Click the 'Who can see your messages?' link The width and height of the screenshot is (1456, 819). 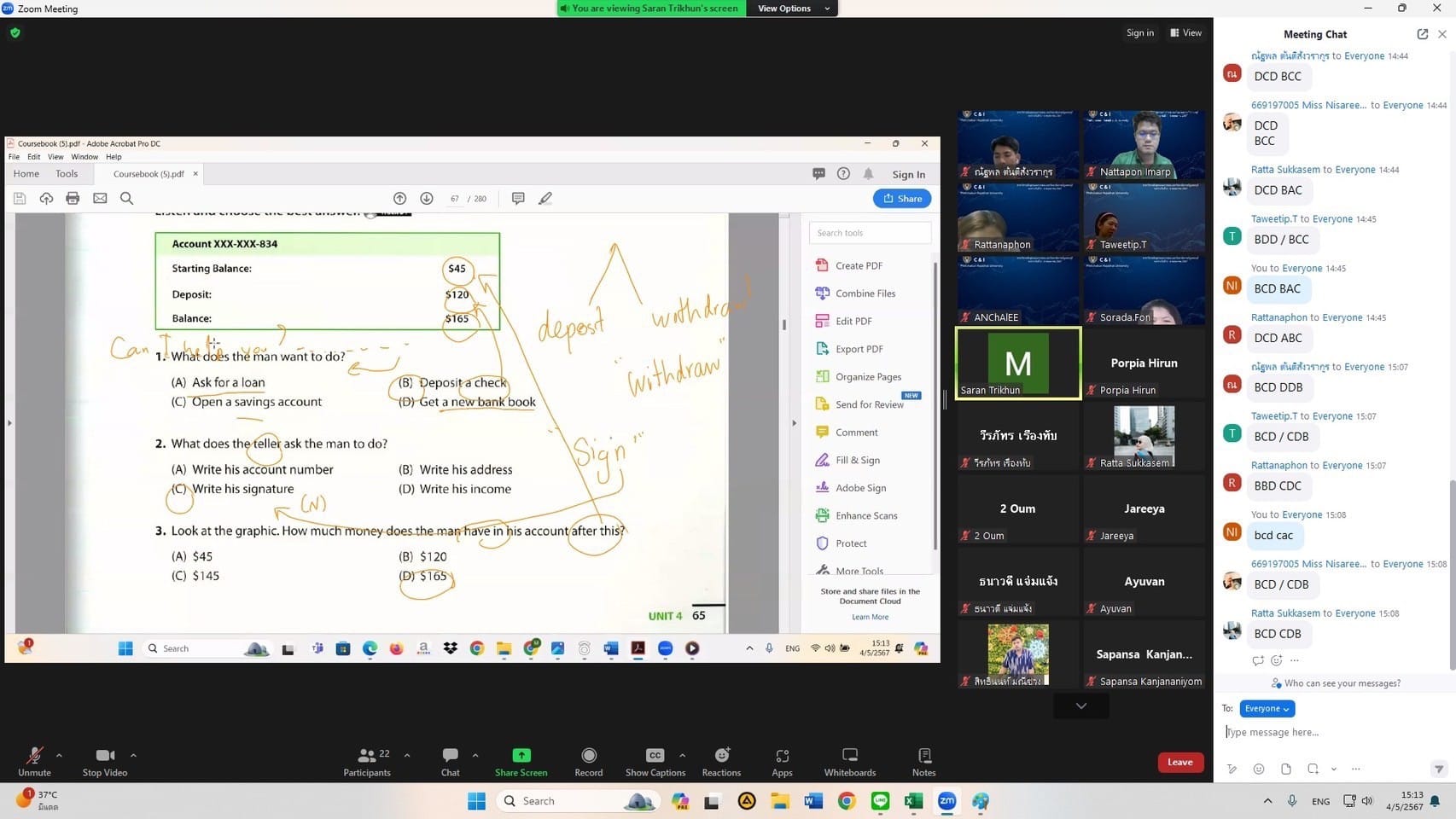1342,683
